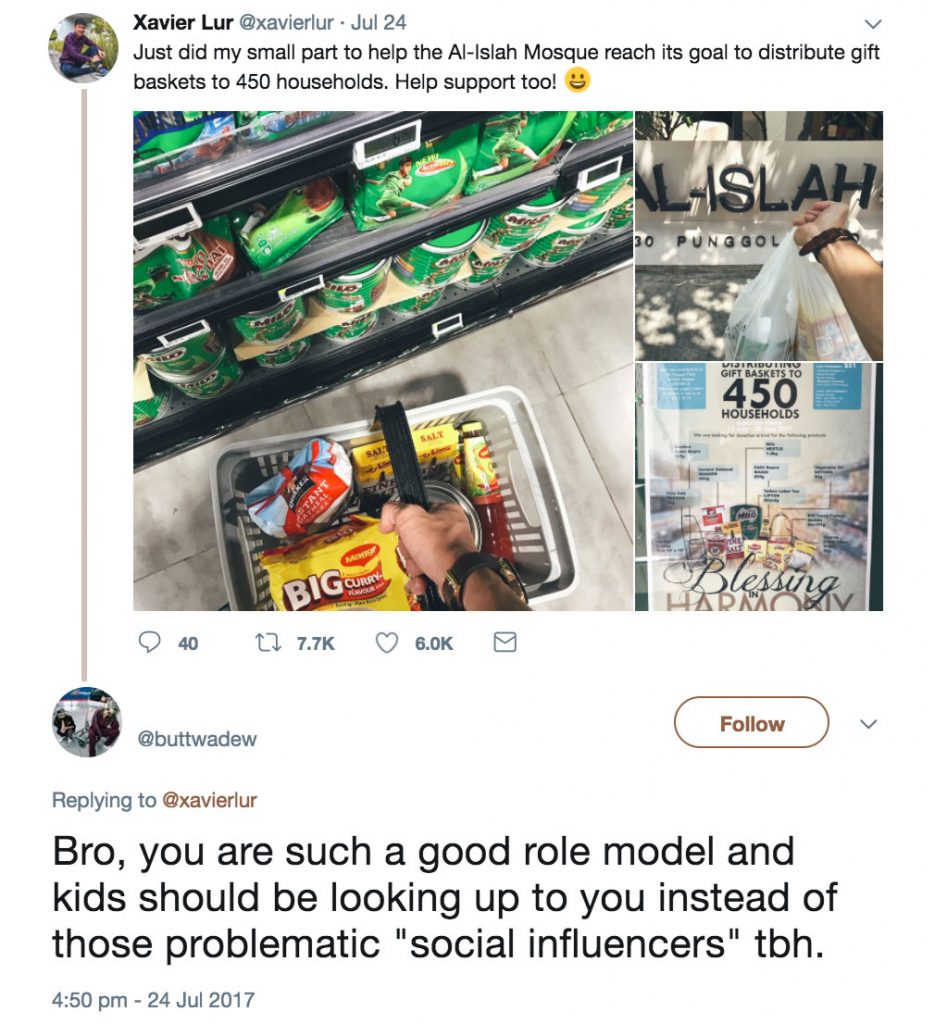
Task: Click the reply speech bubble icon
Action: 150,642
